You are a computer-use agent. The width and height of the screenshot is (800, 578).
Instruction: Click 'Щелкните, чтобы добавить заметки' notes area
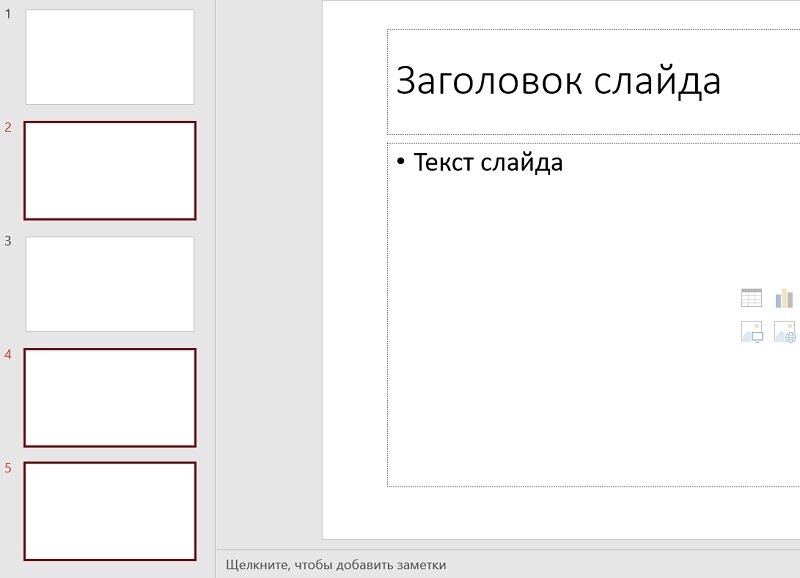(x=336, y=565)
